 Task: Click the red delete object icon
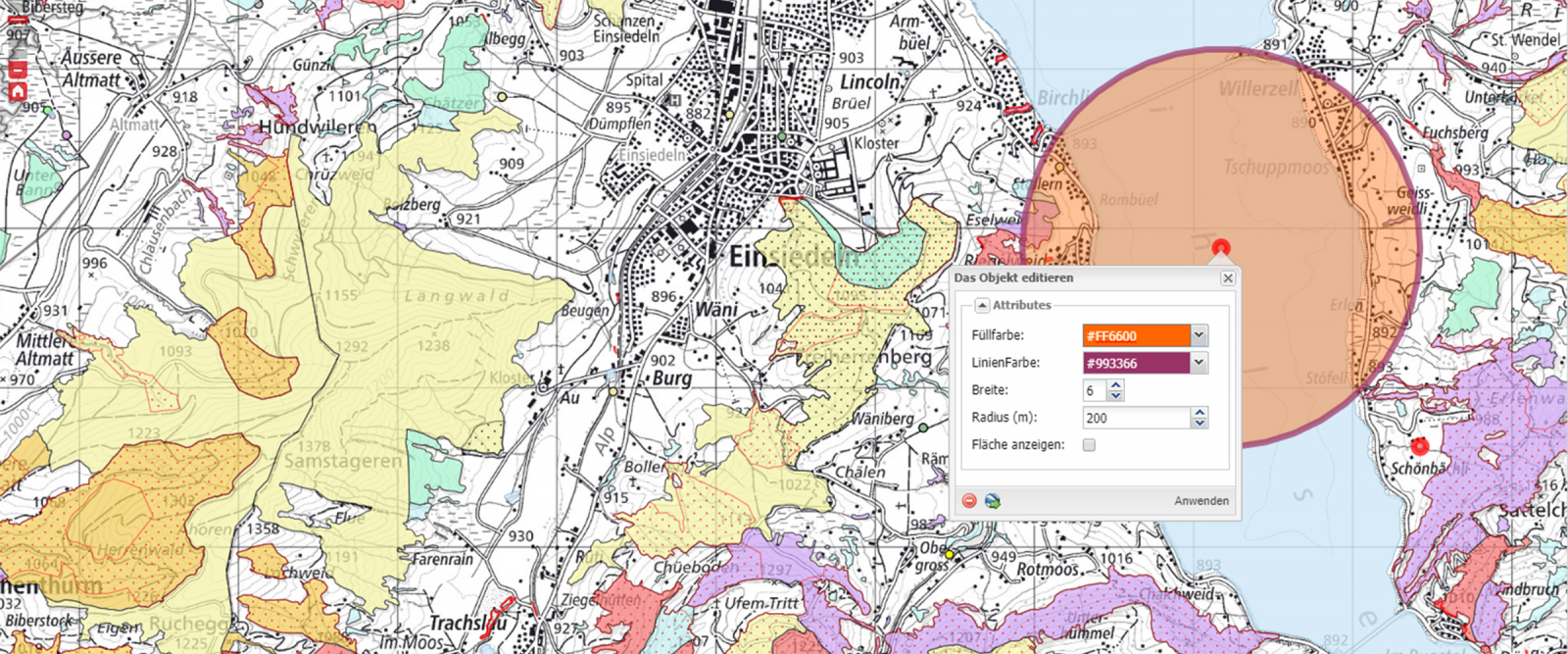click(969, 501)
